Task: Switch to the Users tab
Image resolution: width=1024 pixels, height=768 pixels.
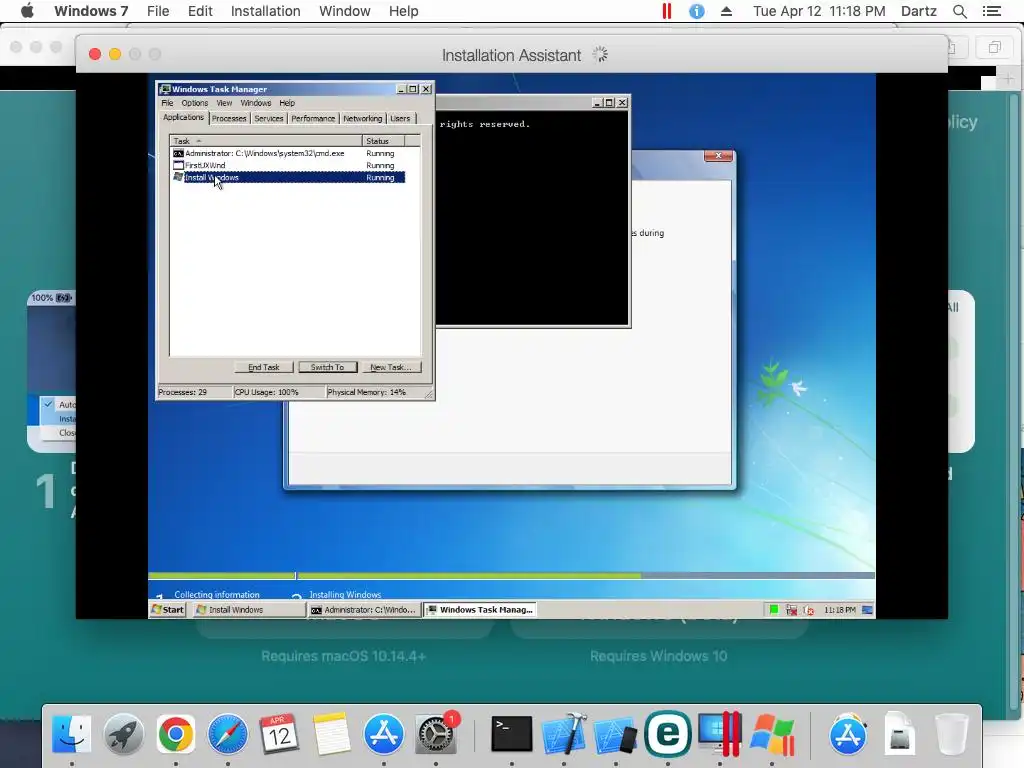Action: pos(400,118)
